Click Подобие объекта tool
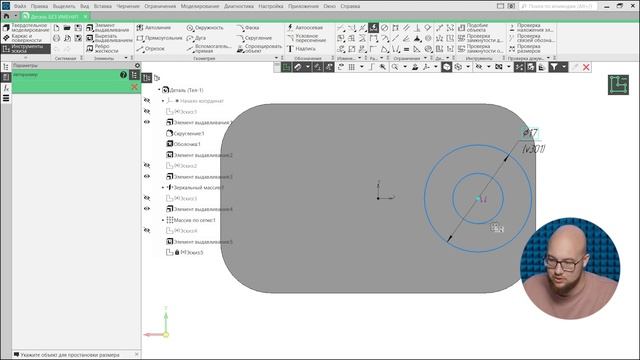 pyautogui.click(x=473, y=28)
